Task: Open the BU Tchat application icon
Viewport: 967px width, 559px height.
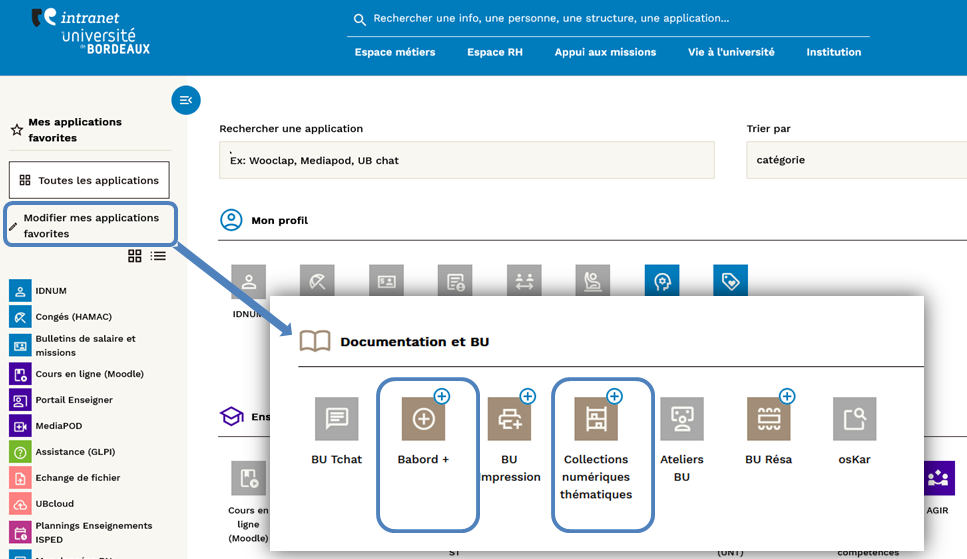Action: pos(336,420)
